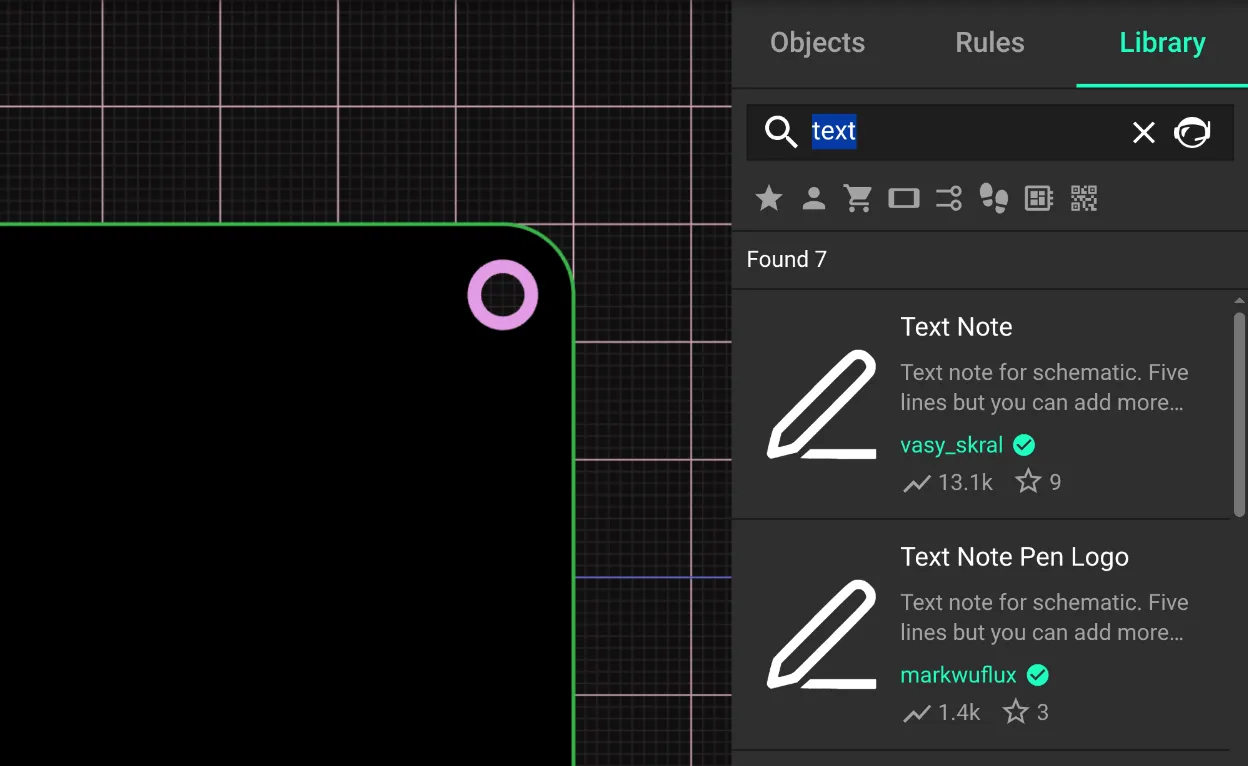Image resolution: width=1248 pixels, height=766 pixels.
Task: Open author markwuflux profile link
Action: click(x=958, y=675)
